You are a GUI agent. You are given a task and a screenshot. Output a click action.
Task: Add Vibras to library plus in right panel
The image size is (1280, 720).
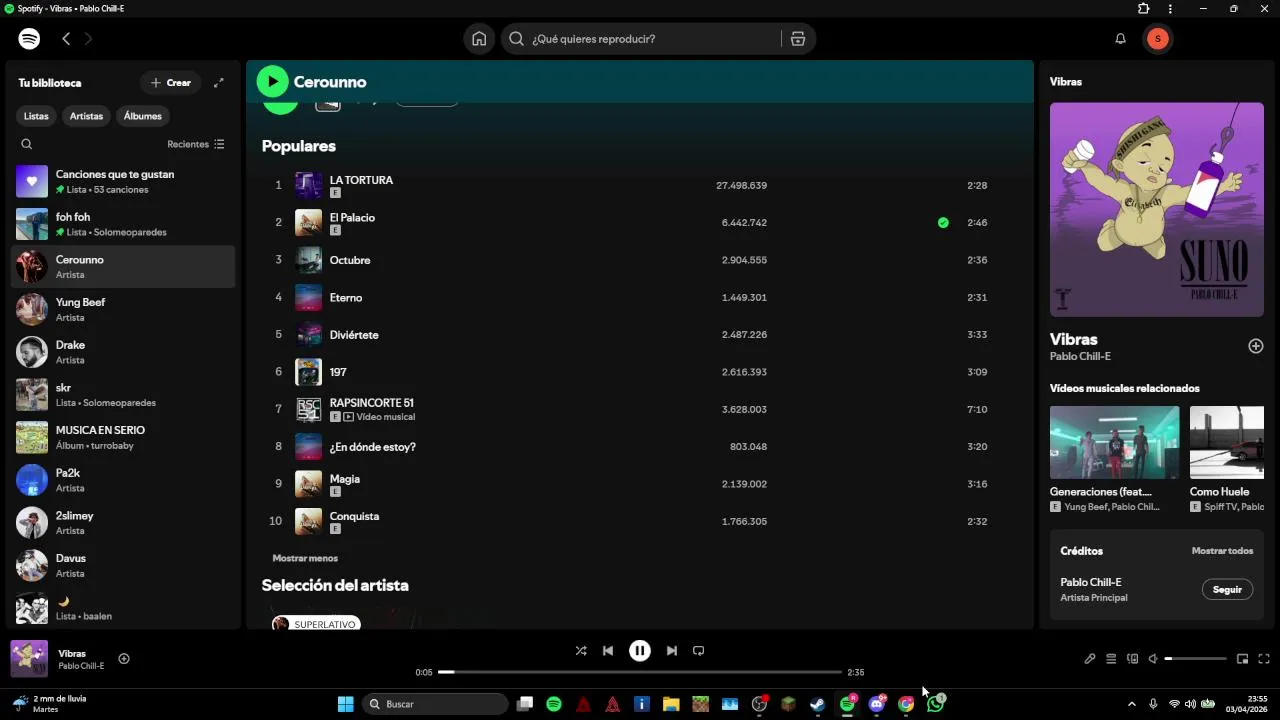[x=1256, y=346]
